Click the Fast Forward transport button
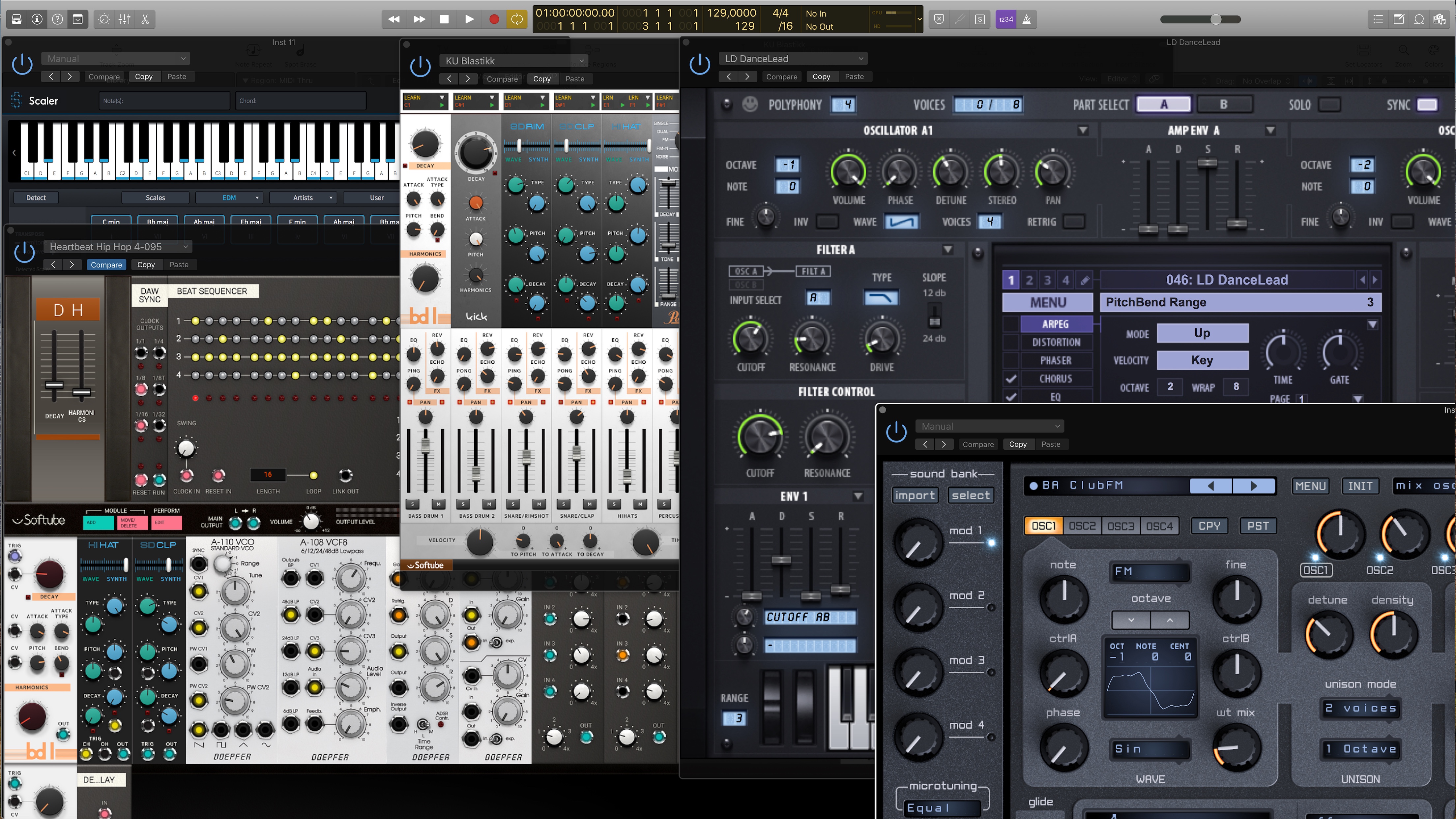 419,19
